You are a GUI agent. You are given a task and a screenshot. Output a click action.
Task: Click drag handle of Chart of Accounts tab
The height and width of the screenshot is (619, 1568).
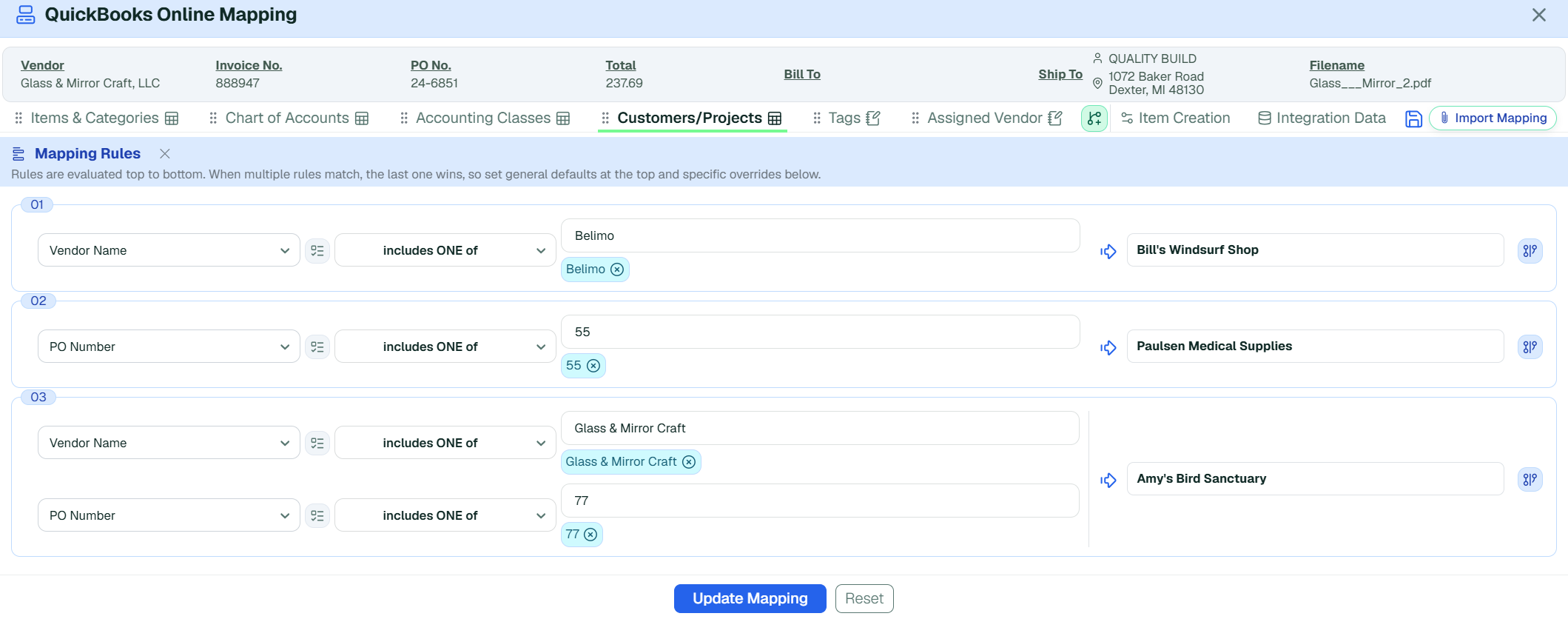213,118
